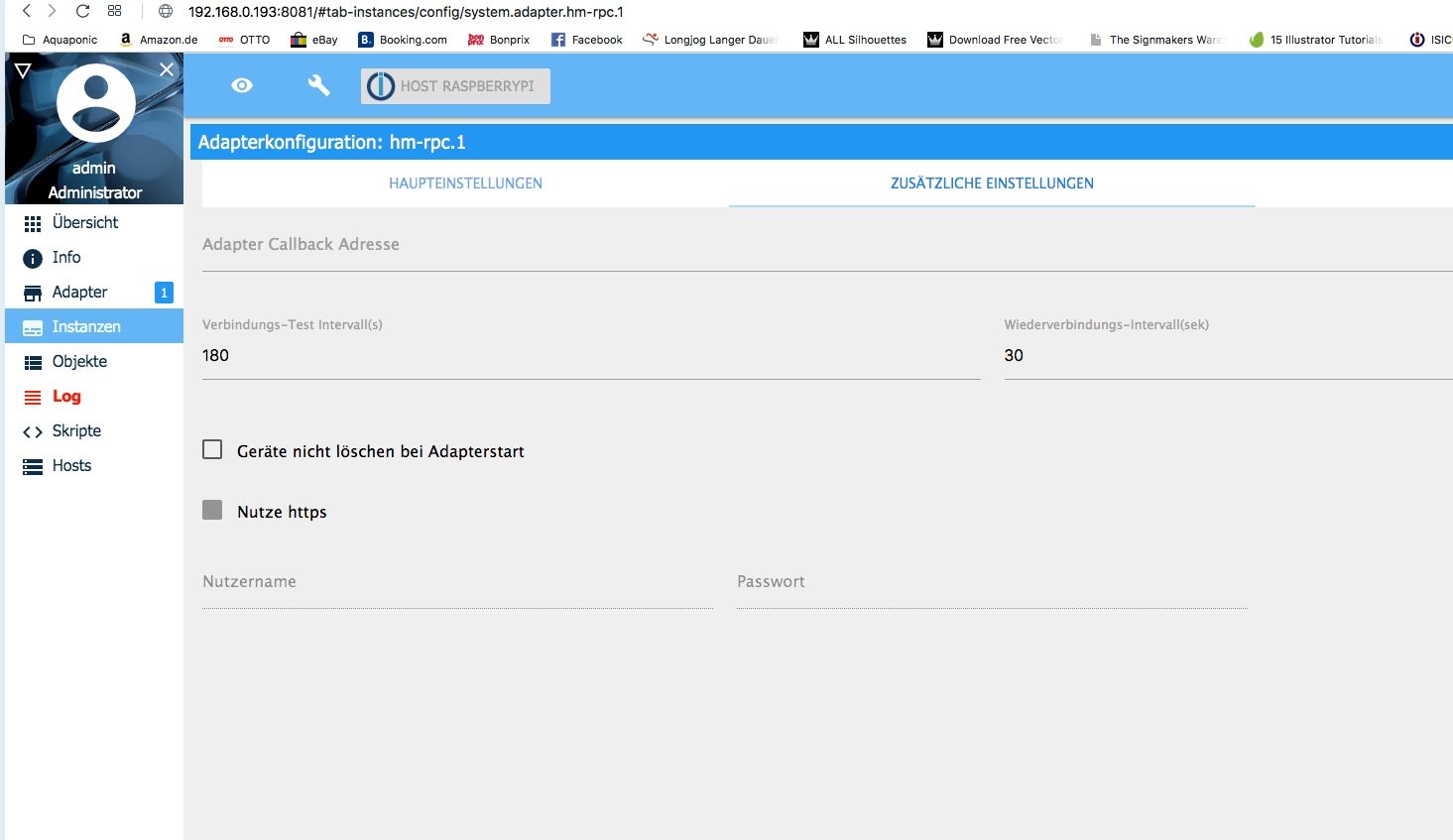Click the HOST RASPBERRYPI button
This screenshot has height=840, width=1453.
[455, 86]
